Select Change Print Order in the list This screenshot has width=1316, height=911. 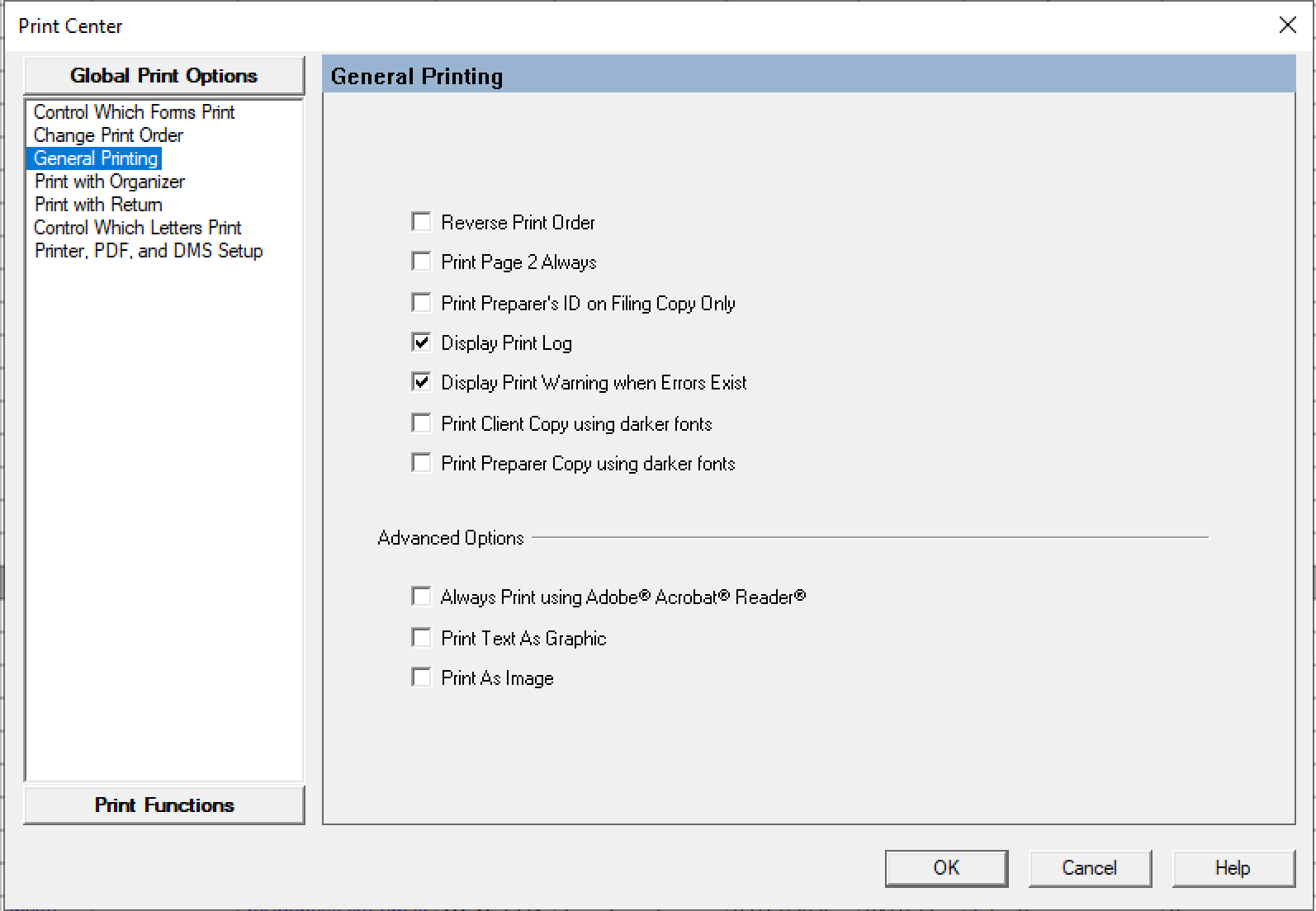pyautogui.click(x=108, y=135)
